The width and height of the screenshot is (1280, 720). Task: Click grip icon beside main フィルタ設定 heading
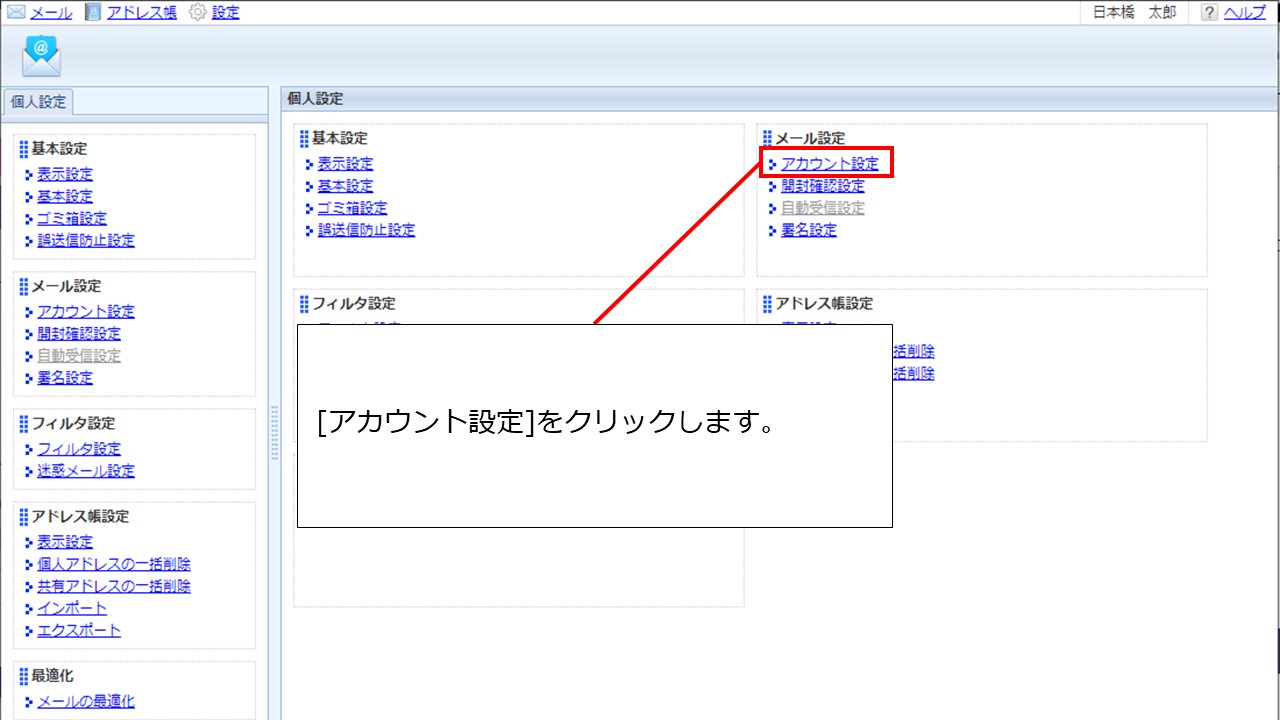click(304, 303)
